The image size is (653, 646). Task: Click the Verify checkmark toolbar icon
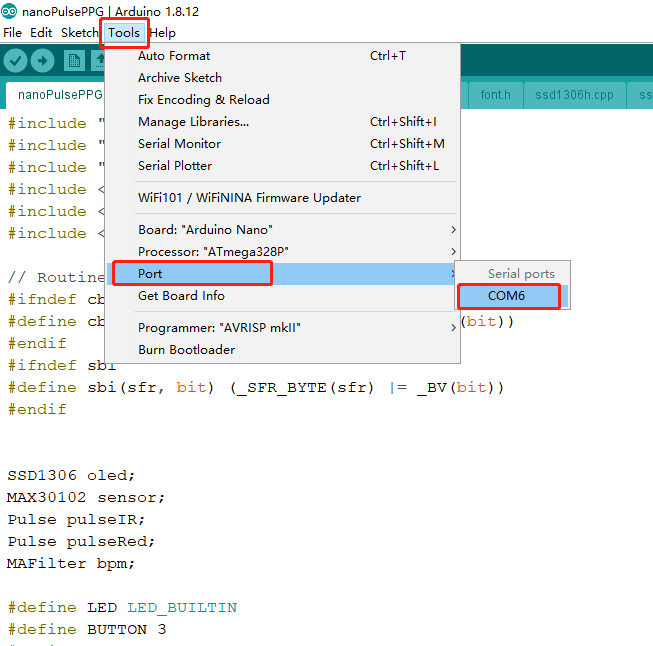click(15, 61)
